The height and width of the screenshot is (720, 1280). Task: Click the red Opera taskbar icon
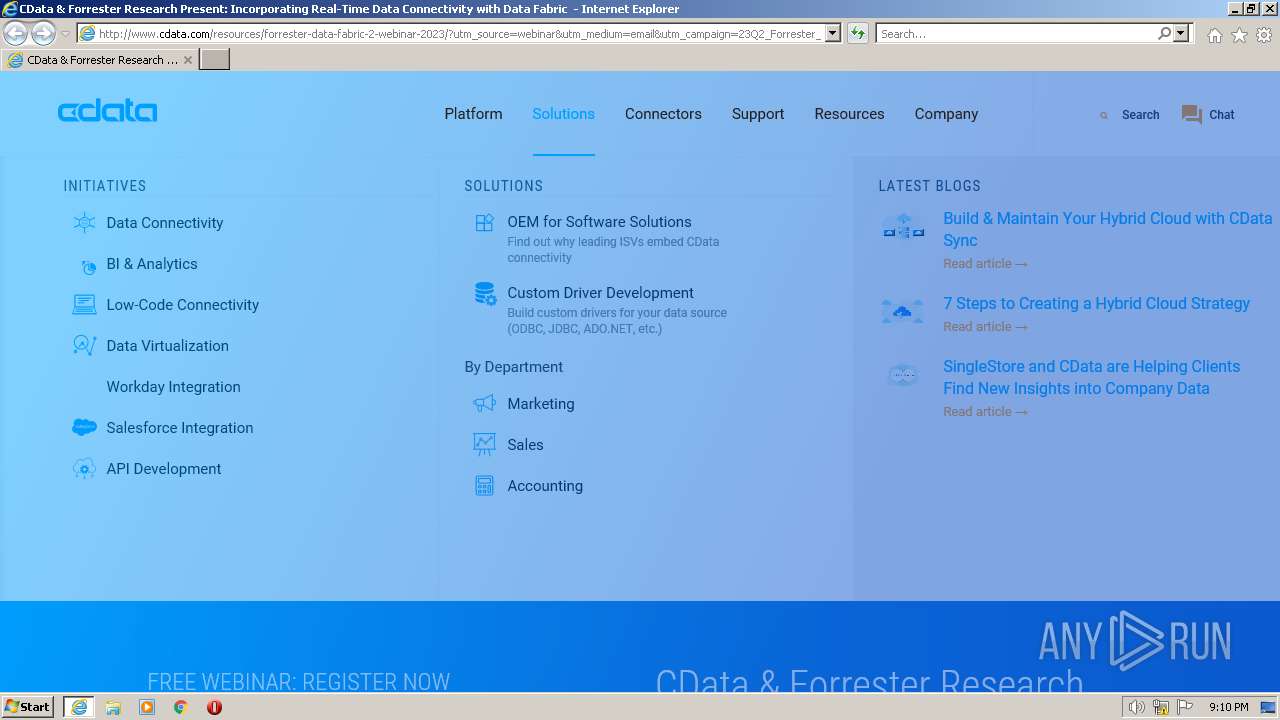pyautogui.click(x=214, y=707)
